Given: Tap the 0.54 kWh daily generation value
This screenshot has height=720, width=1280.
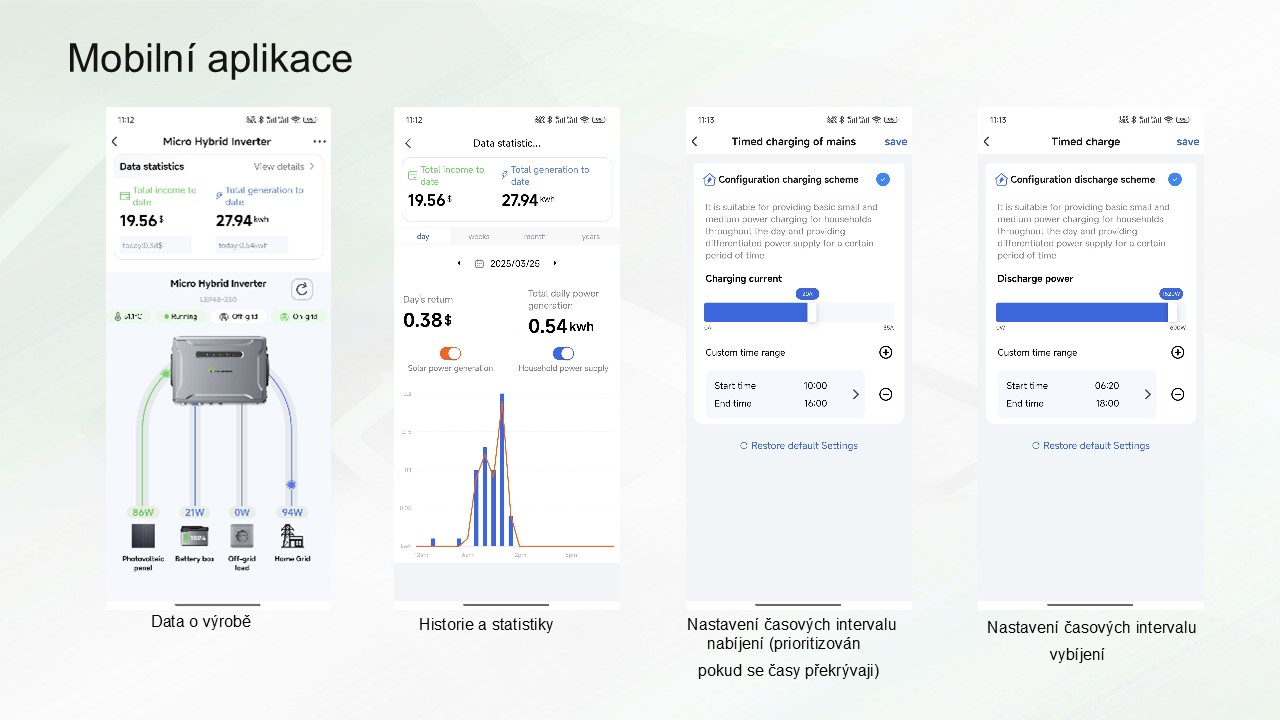Looking at the screenshot, I should (561, 326).
